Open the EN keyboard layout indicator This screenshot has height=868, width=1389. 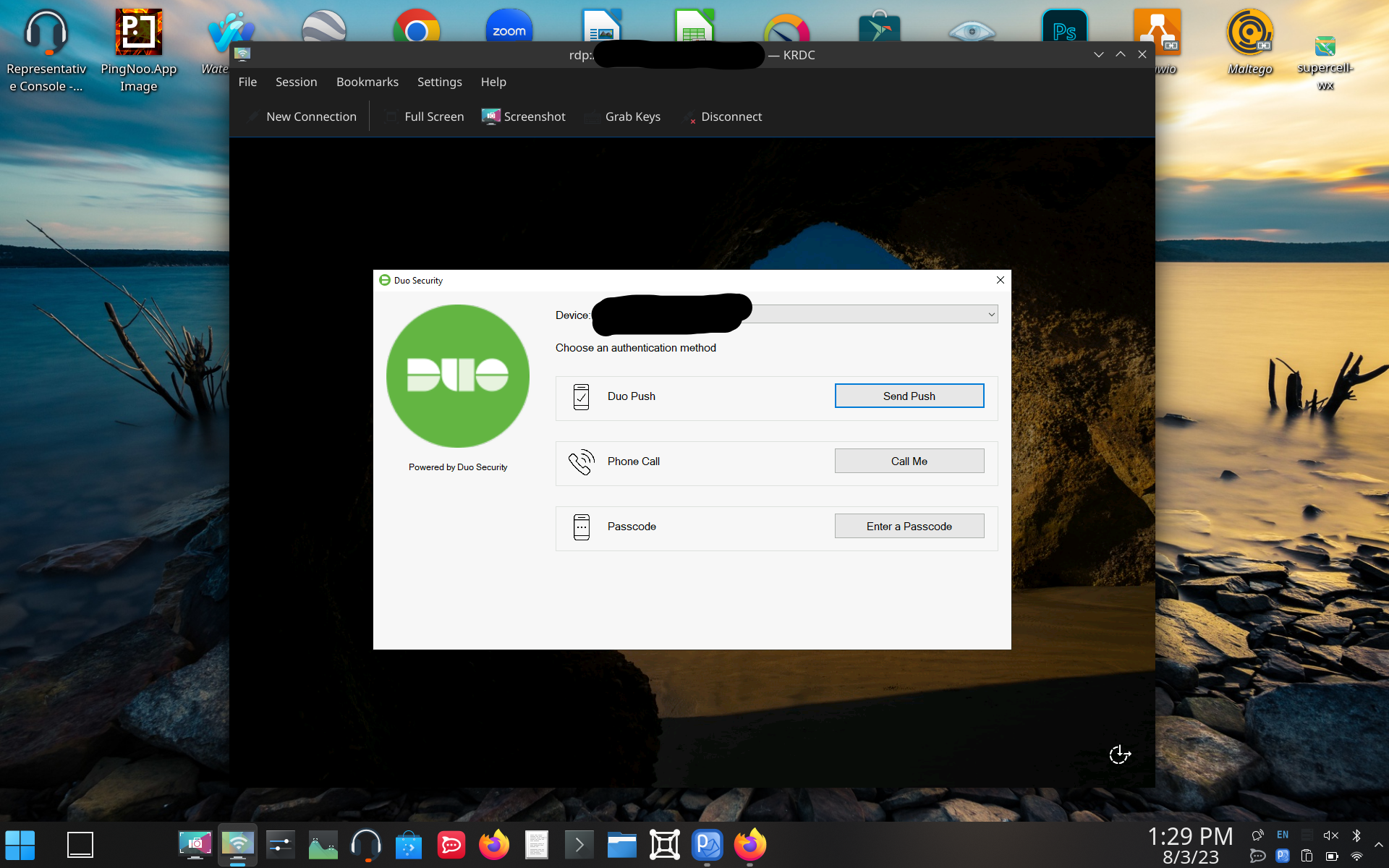point(1283,835)
